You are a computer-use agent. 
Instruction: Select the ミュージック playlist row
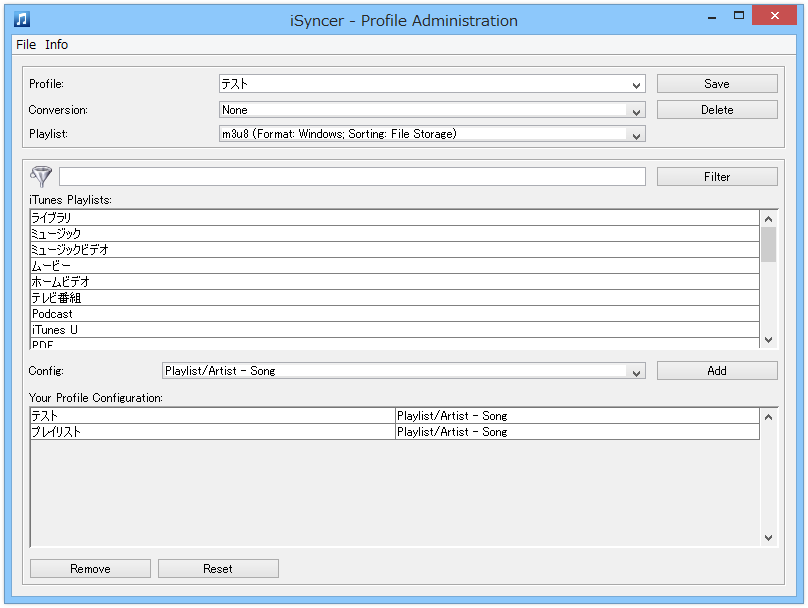395,234
